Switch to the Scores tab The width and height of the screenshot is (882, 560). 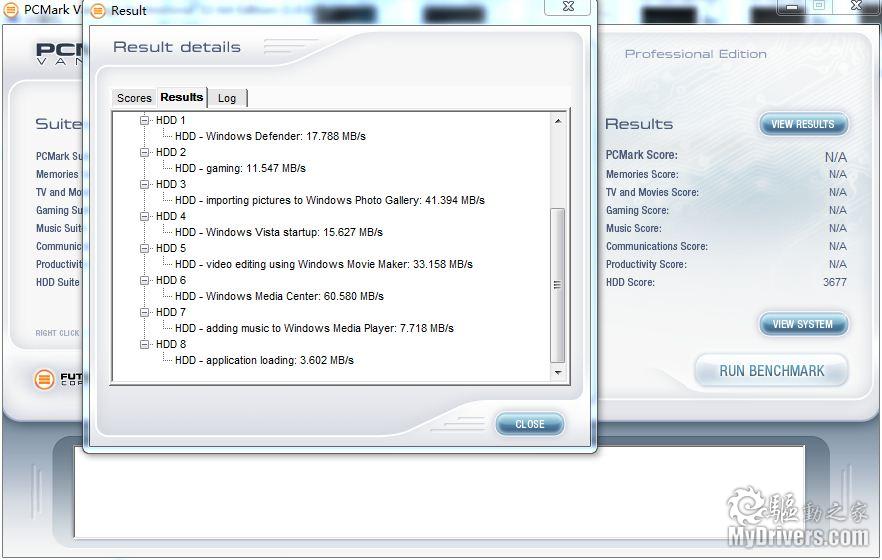[x=134, y=98]
